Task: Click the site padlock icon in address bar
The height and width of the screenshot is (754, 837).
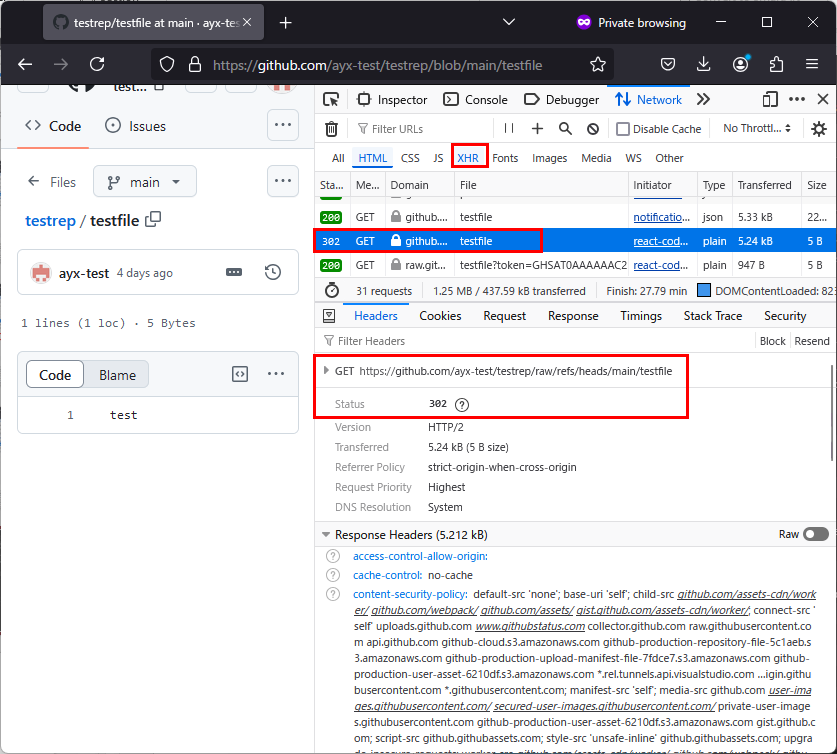Action: pyautogui.click(x=195, y=65)
